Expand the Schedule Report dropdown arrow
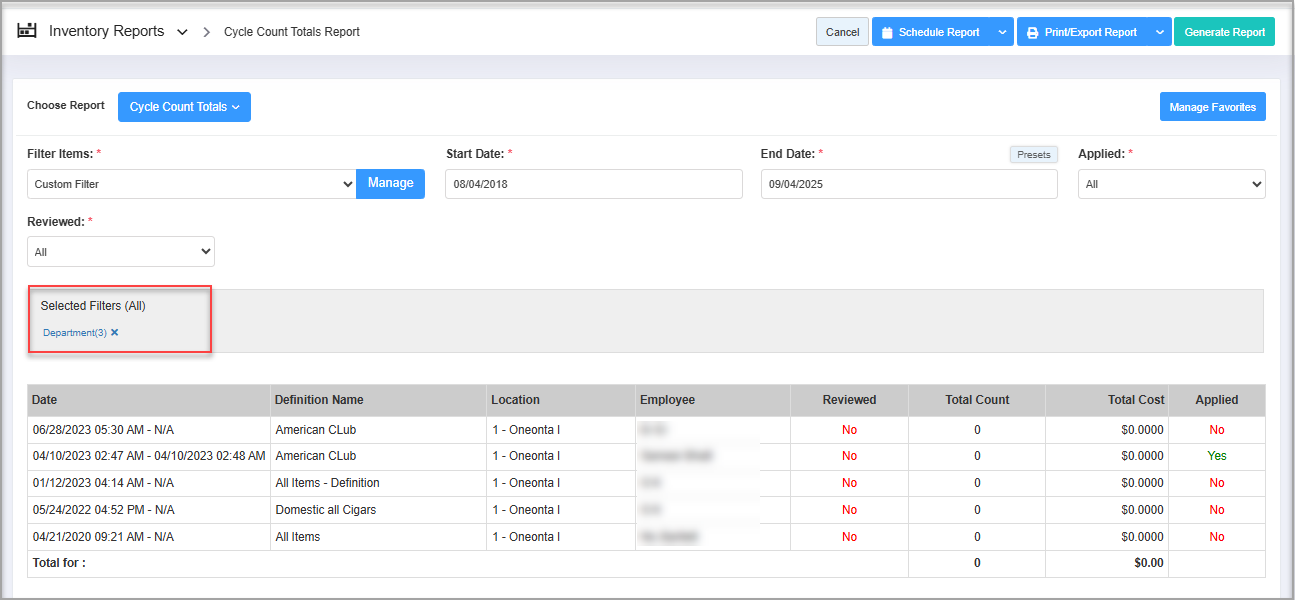1295x600 pixels. pyautogui.click(x=1002, y=32)
